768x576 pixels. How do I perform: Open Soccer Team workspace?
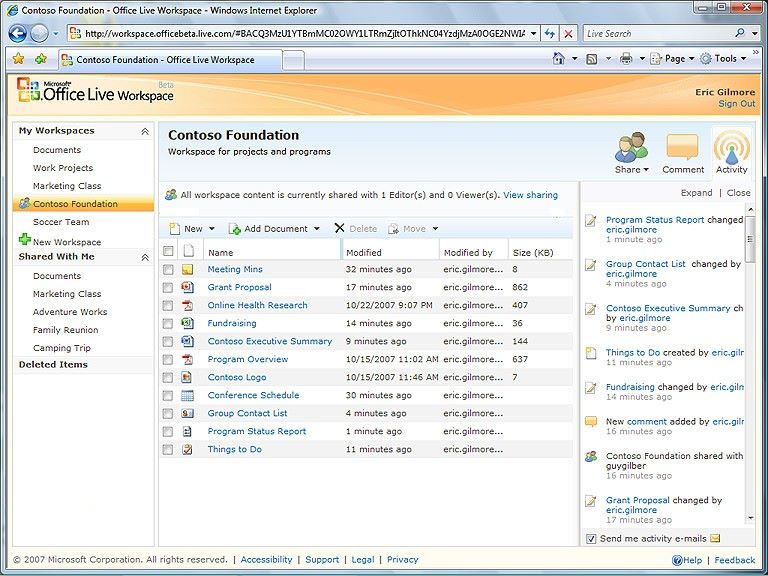click(61, 222)
